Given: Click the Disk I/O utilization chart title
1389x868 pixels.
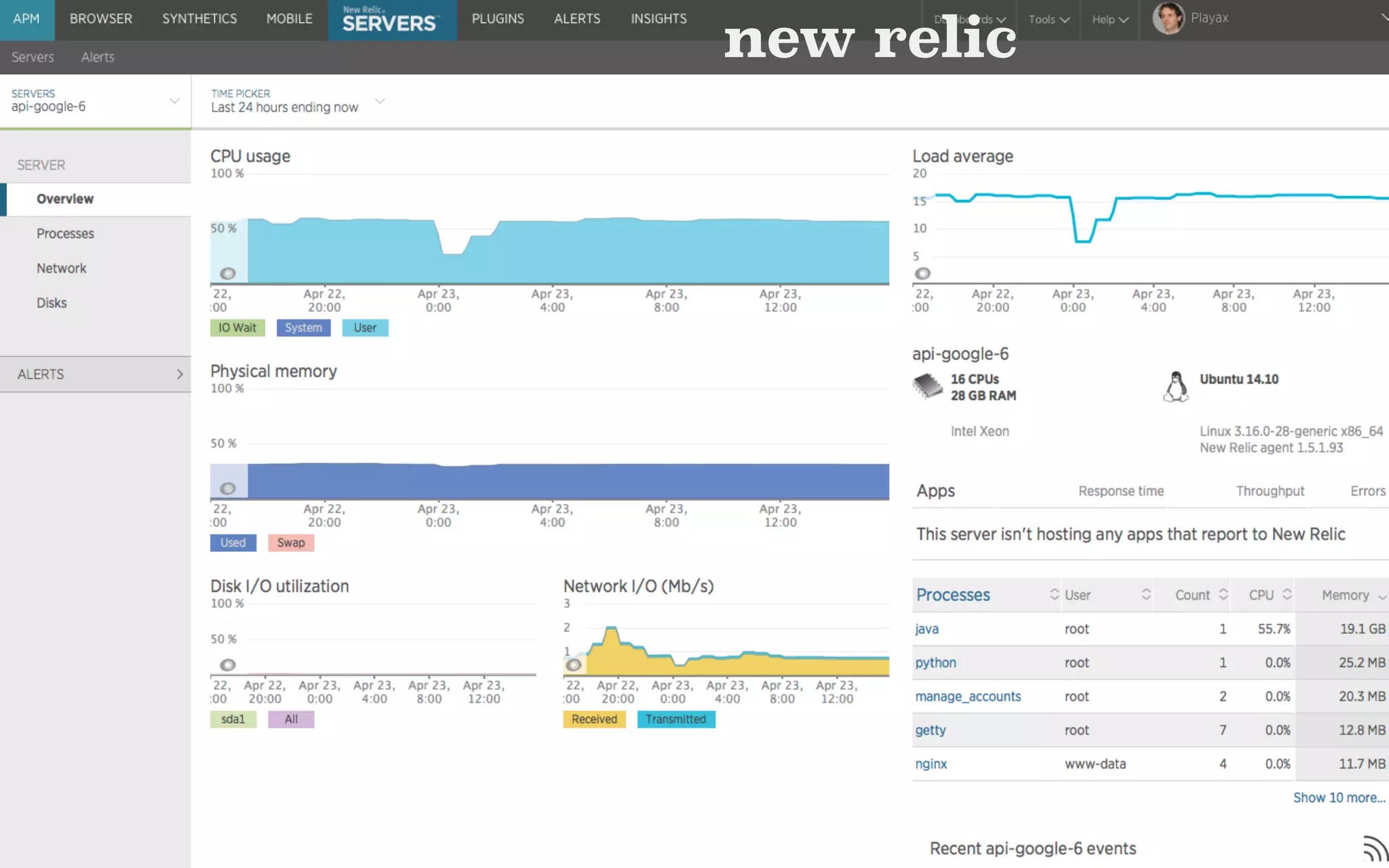Looking at the screenshot, I should (x=279, y=587).
